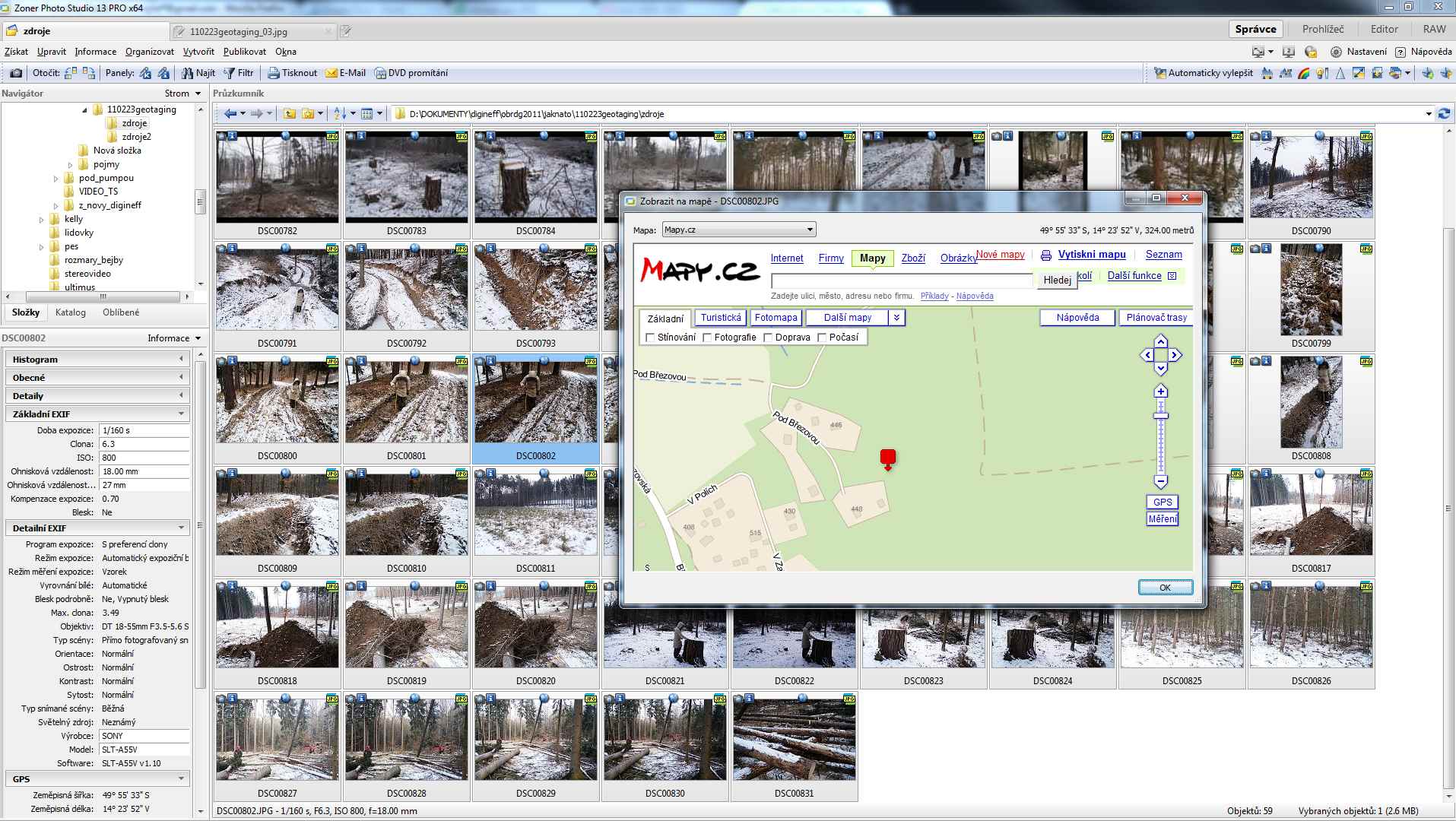Check the Doprava traffic checkbox
Screen dimensions: 1456x821
click(x=768, y=338)
